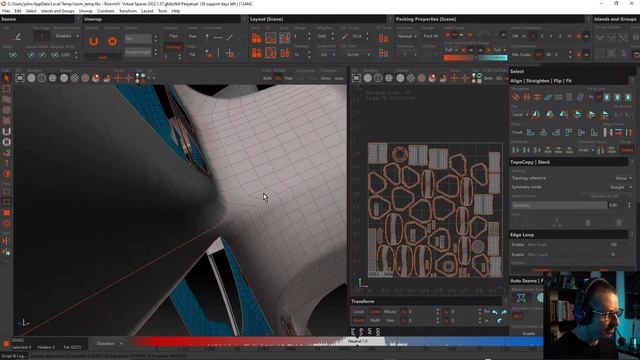Toggle the Fill holes option in Unwrap
This screenshot has width=640, height=360.
[193, 54]
